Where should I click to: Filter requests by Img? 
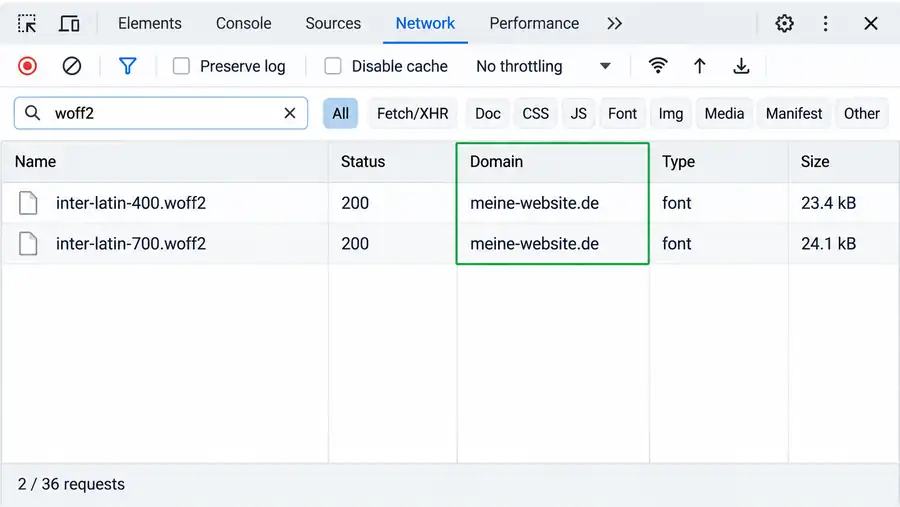(x=670, y=113)
